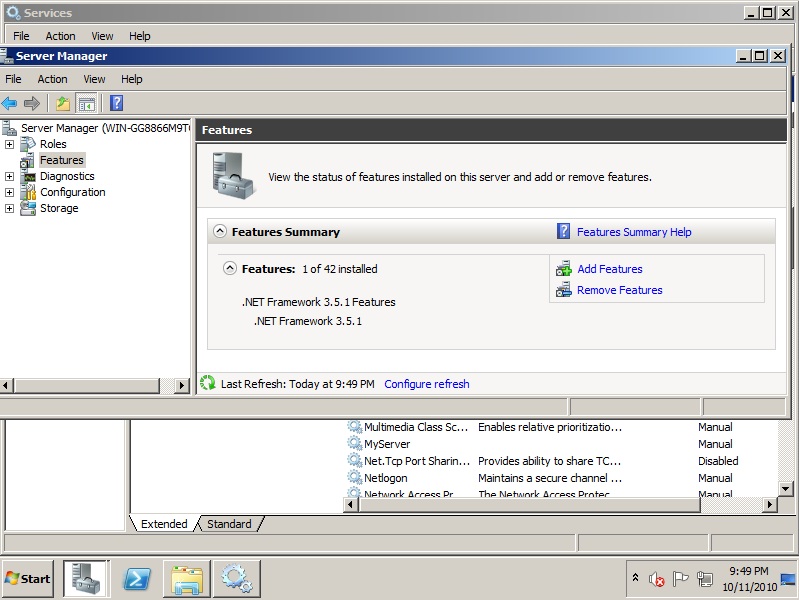Switch to Standard tab in Services

(x=229, y=524)
